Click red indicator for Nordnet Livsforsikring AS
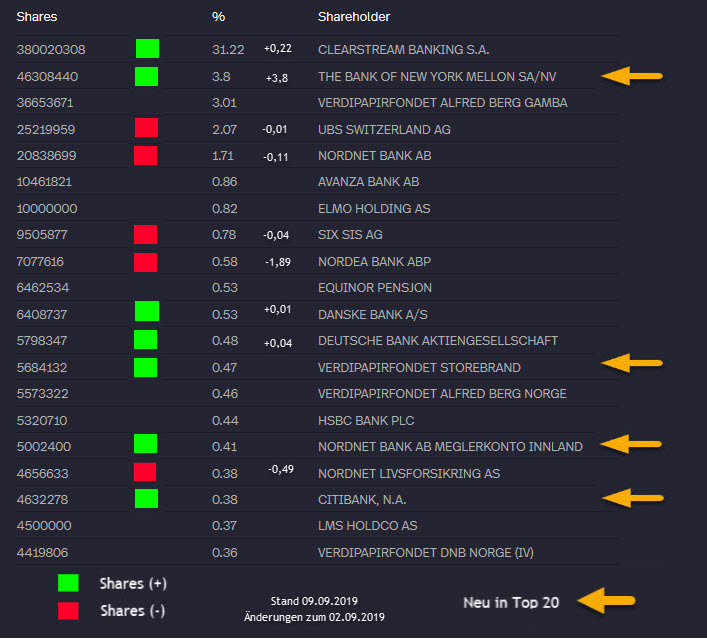 pos(145,472)
